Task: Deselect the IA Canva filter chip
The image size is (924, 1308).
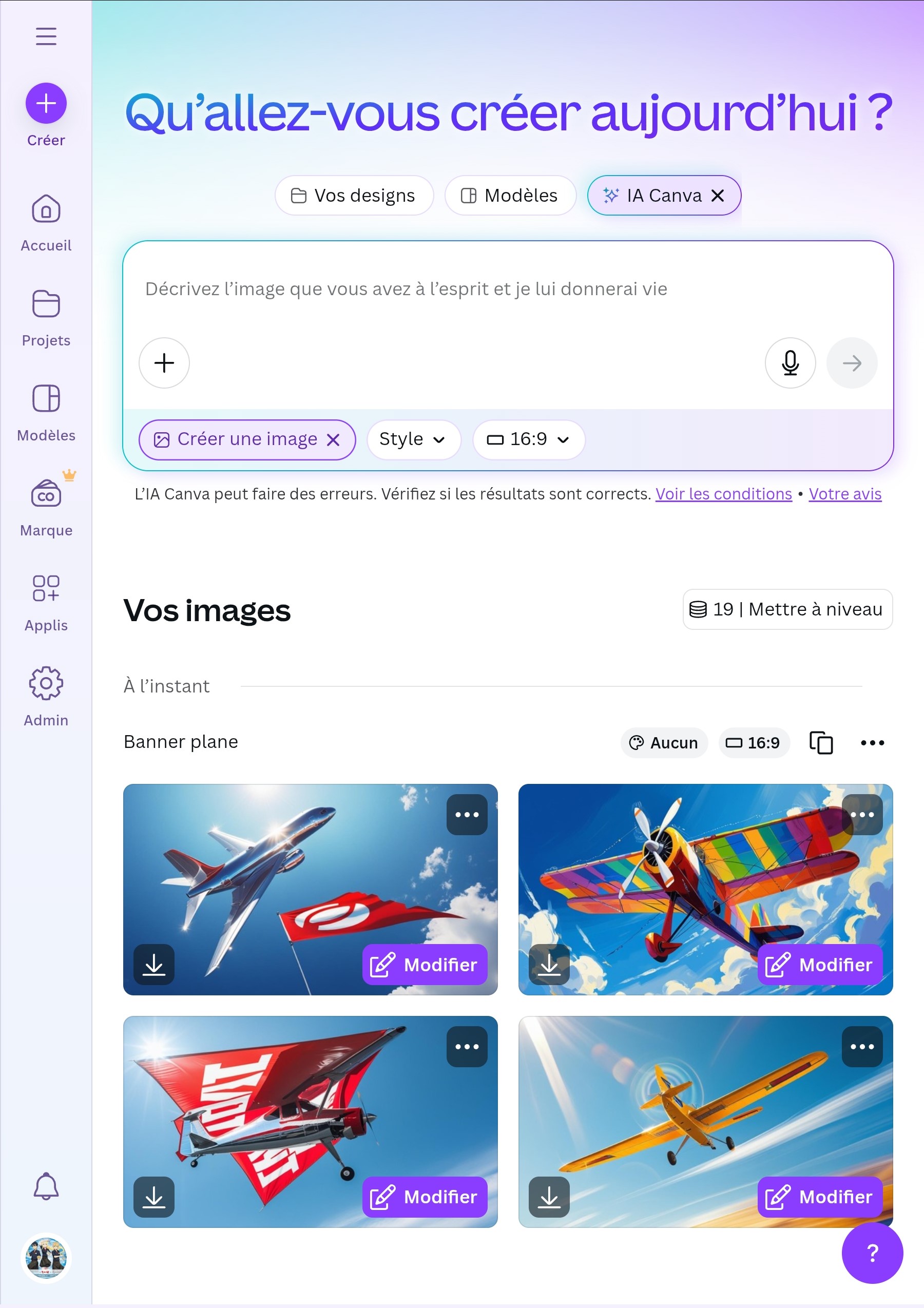Action: click(718, 196)
